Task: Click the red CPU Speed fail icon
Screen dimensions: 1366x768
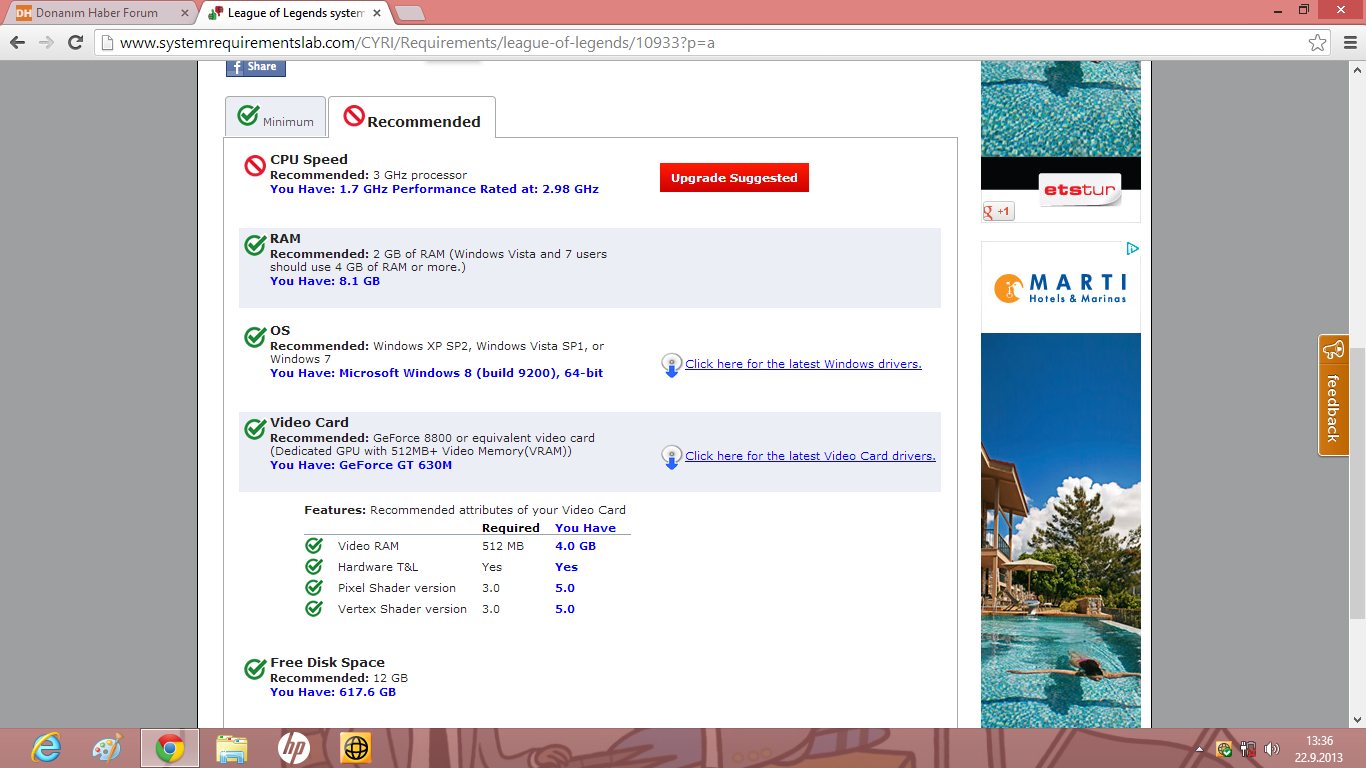Action: pos(255,166)
